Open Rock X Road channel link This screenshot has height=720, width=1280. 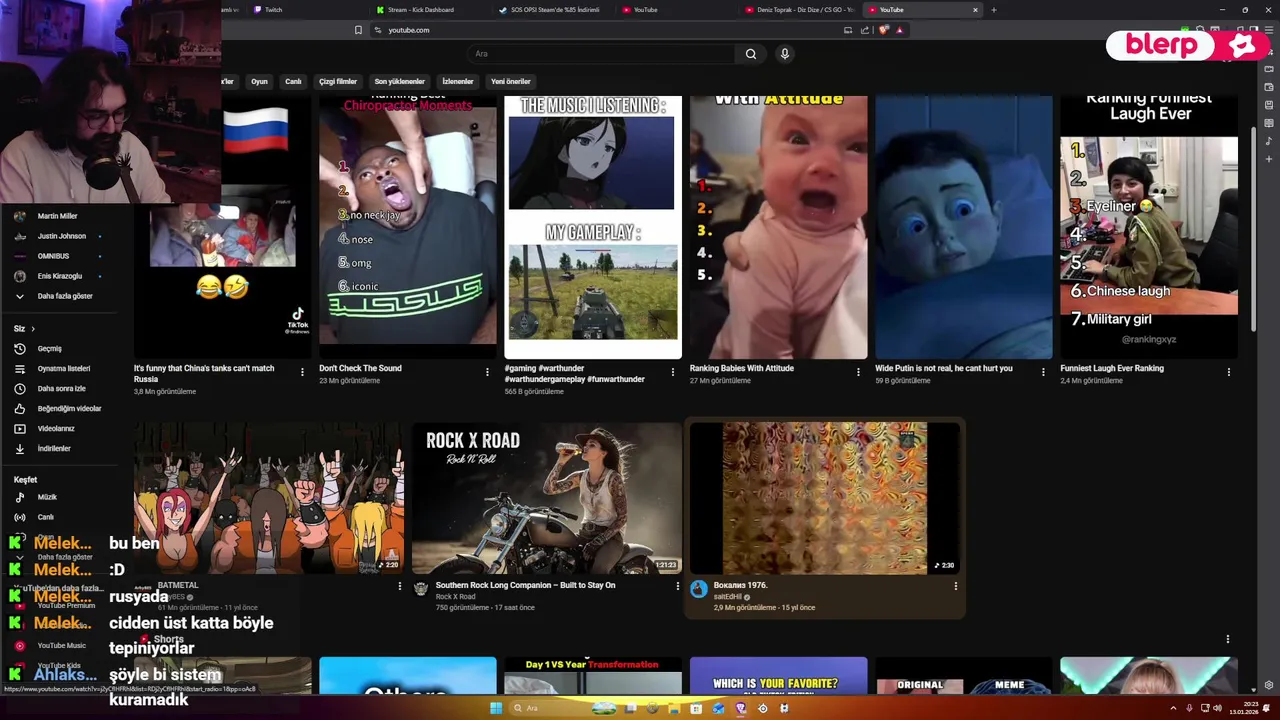[x=455, y=597]
